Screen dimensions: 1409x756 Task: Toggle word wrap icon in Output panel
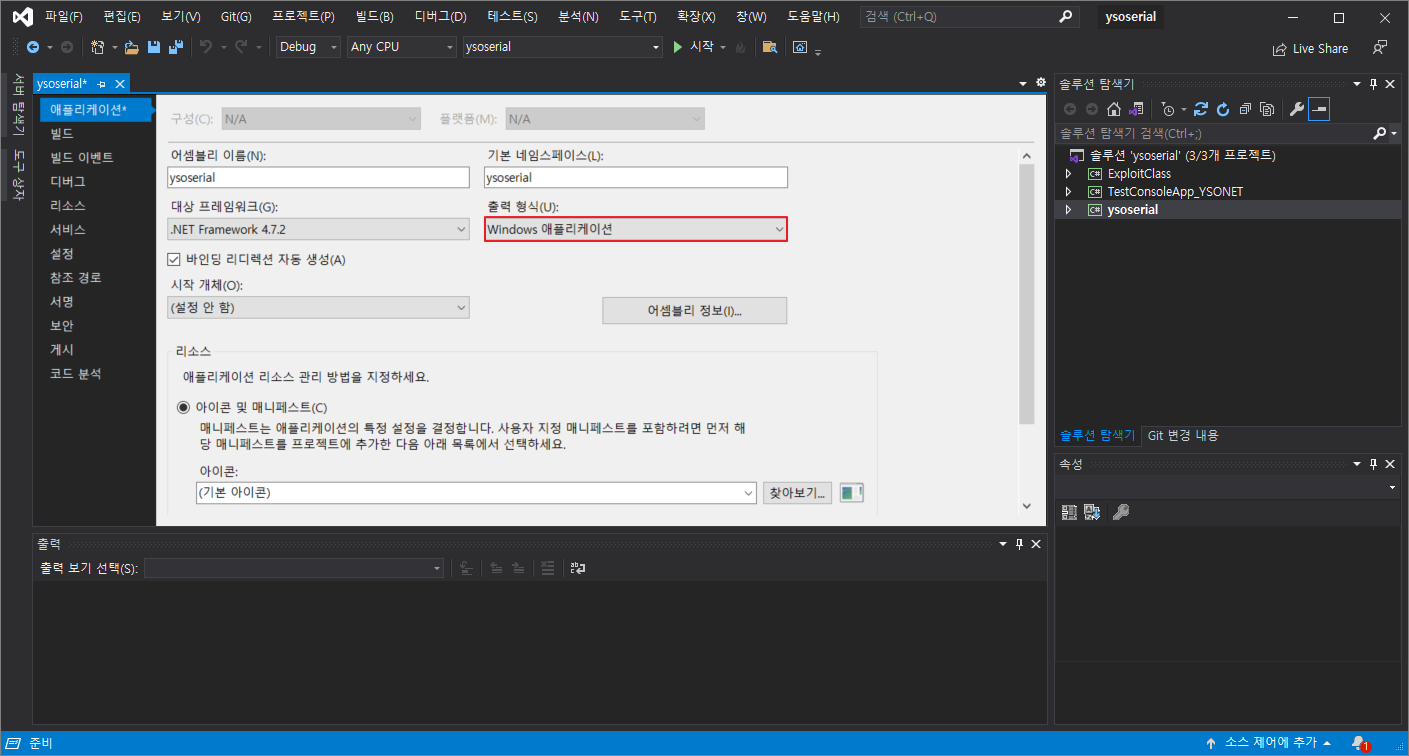click(578, 568)
